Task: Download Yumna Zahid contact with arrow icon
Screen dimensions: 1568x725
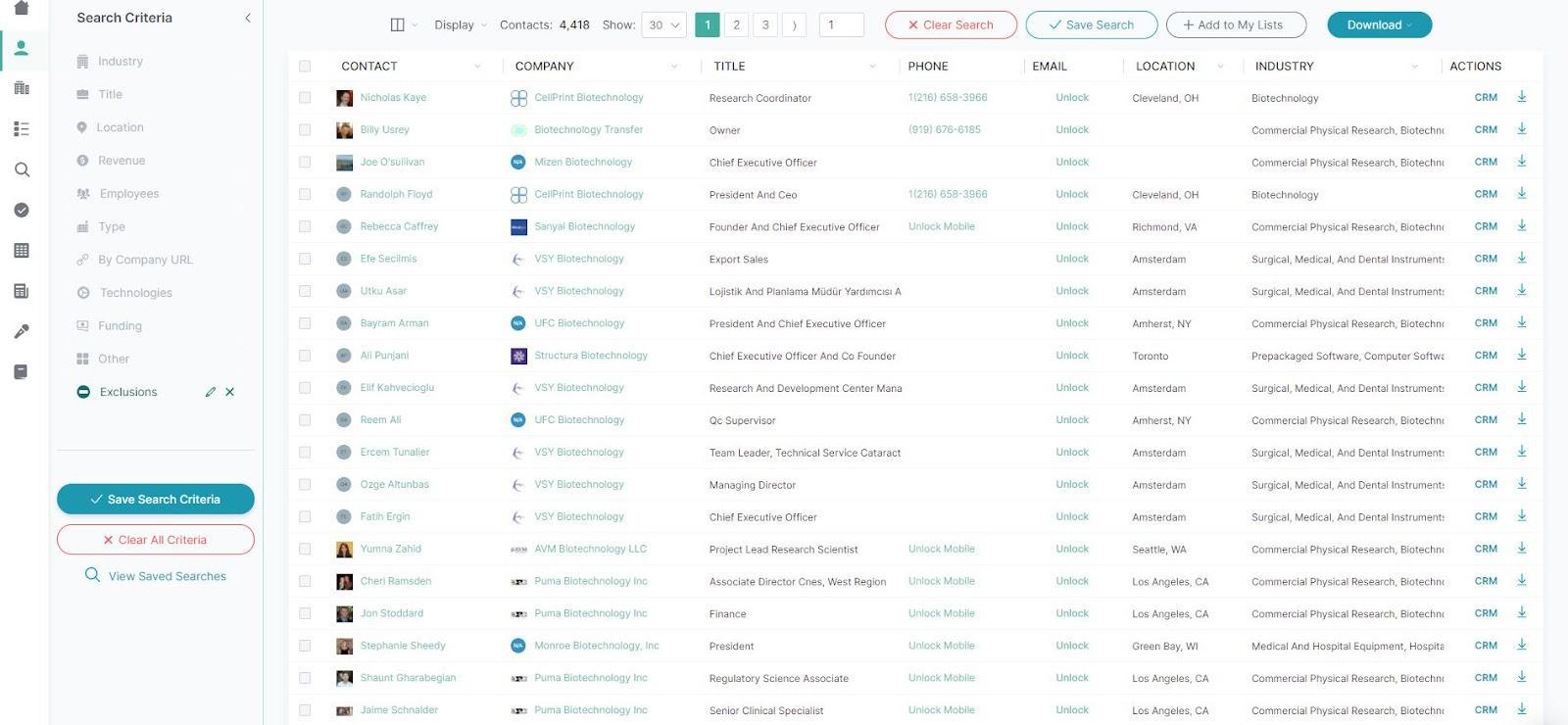Action: (1522, 549)
